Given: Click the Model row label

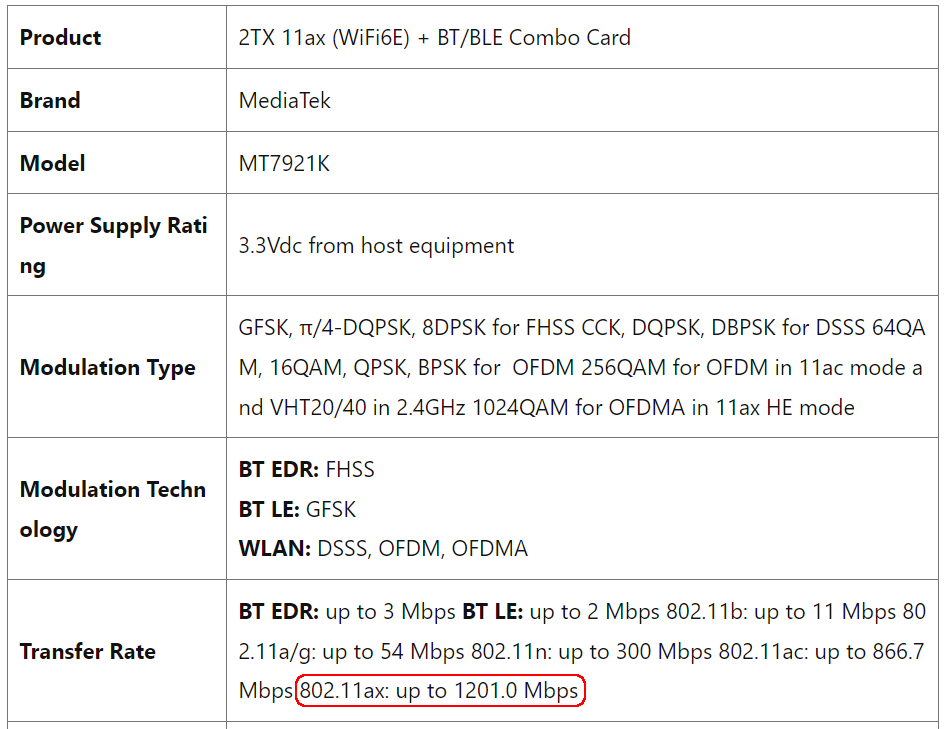Looking at the screenshot, I should click(x=52, y=163).
